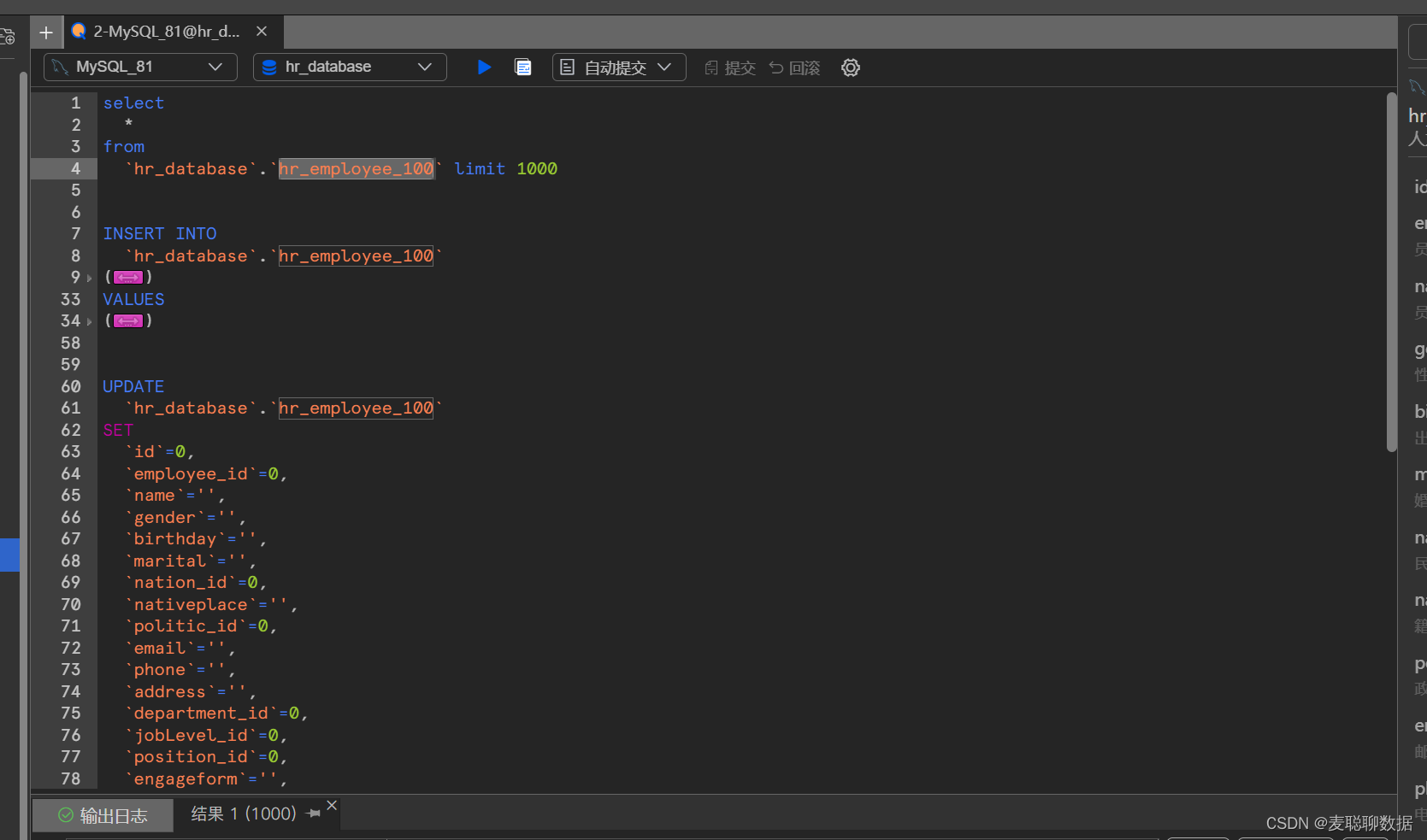Screen dimensions: 1427x840
Task: Click the number 1000 on line 4
Action: tap(537, 168)
